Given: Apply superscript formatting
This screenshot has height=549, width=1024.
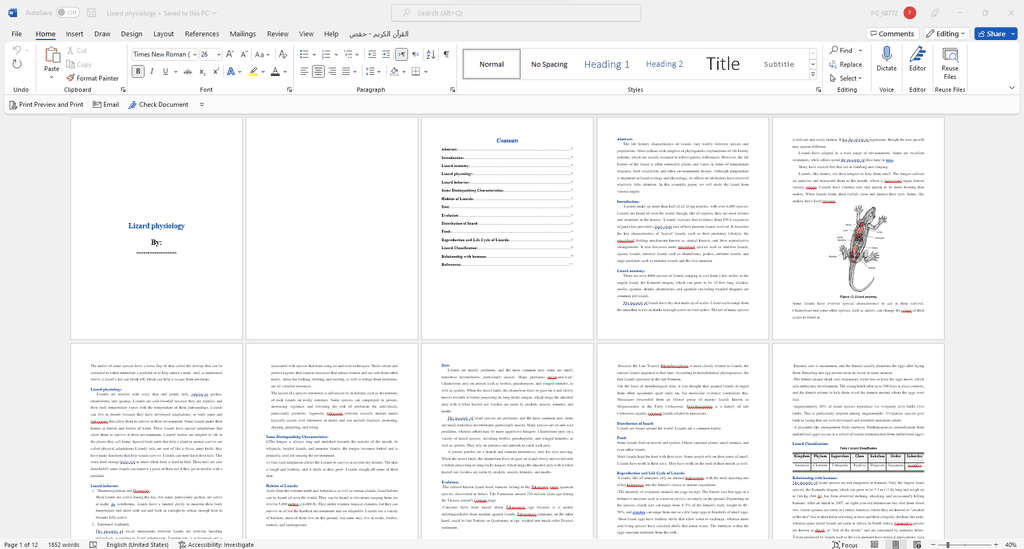Looking at the screenshot, I should (216, 71).
